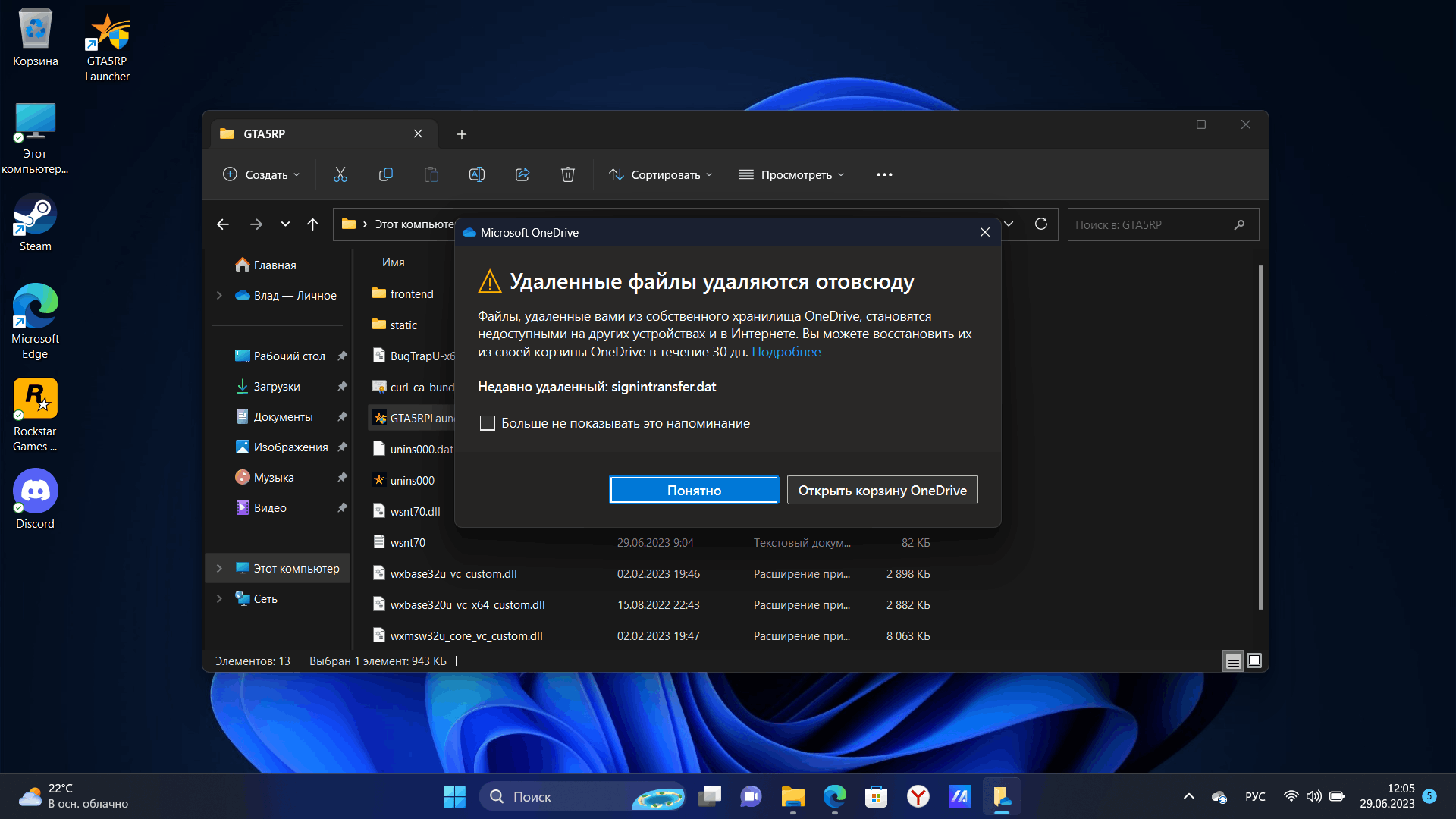Expand Влад — Личное tree node
1456x819 pixels.
pos(219,295)
